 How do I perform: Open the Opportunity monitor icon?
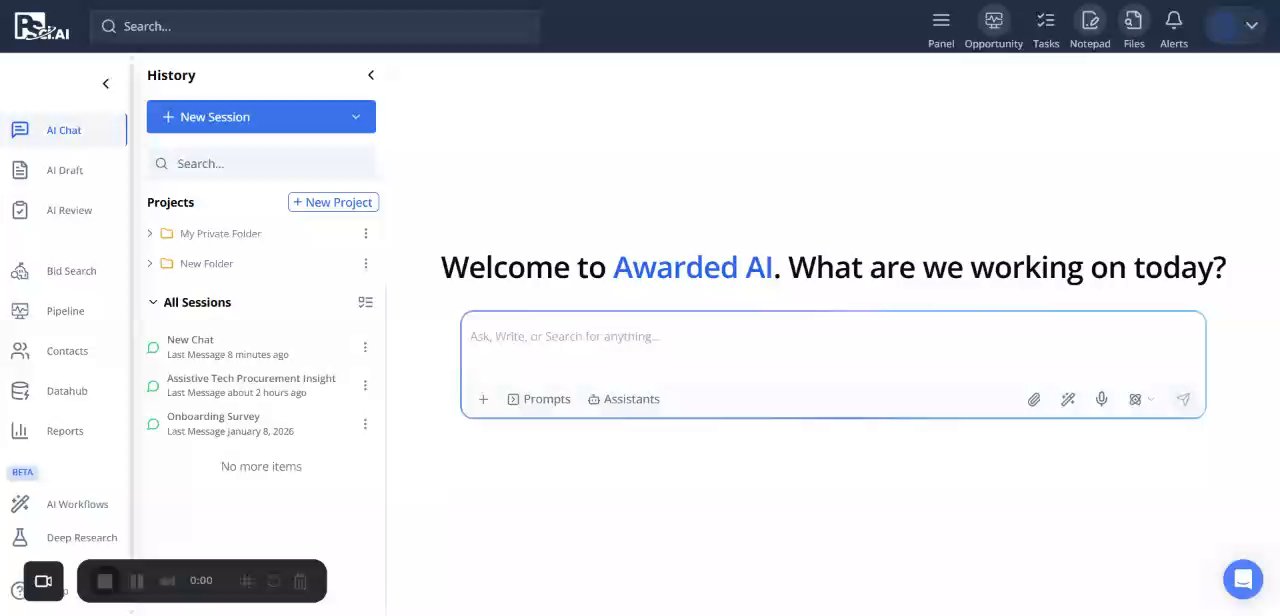coord(993,20)
